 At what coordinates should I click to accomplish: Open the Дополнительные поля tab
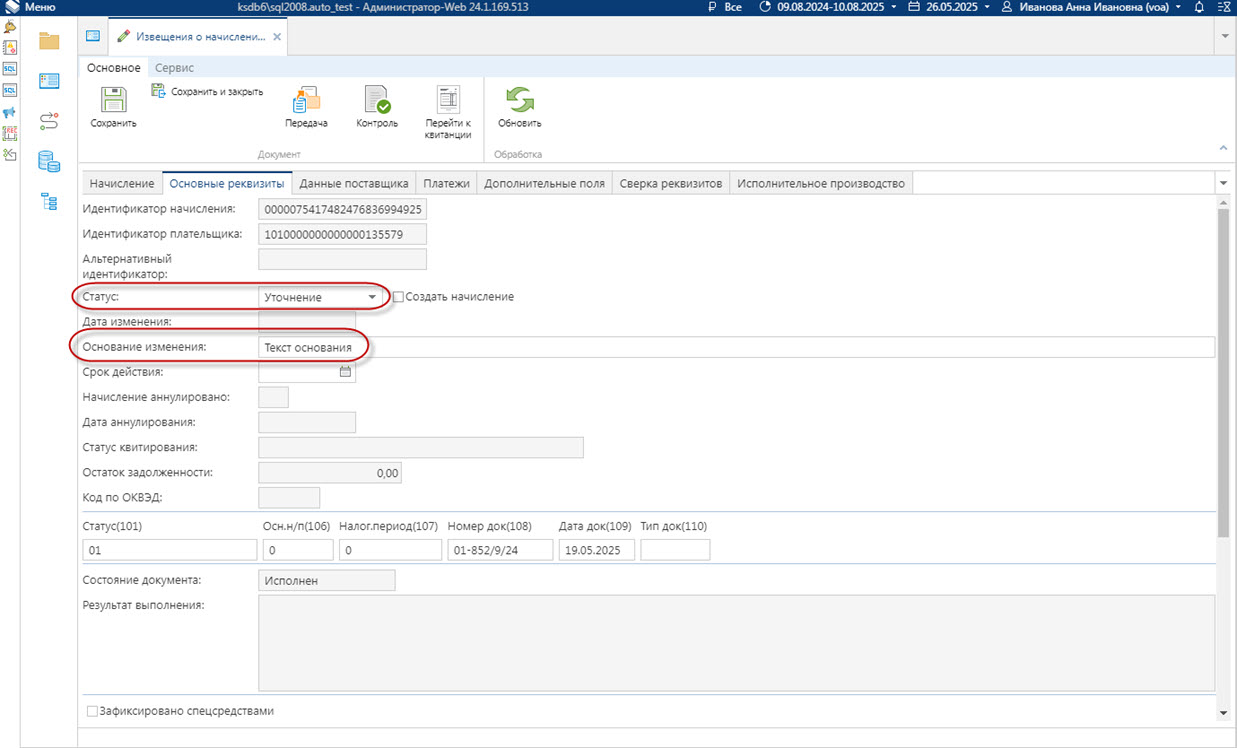tap(544, 184)
